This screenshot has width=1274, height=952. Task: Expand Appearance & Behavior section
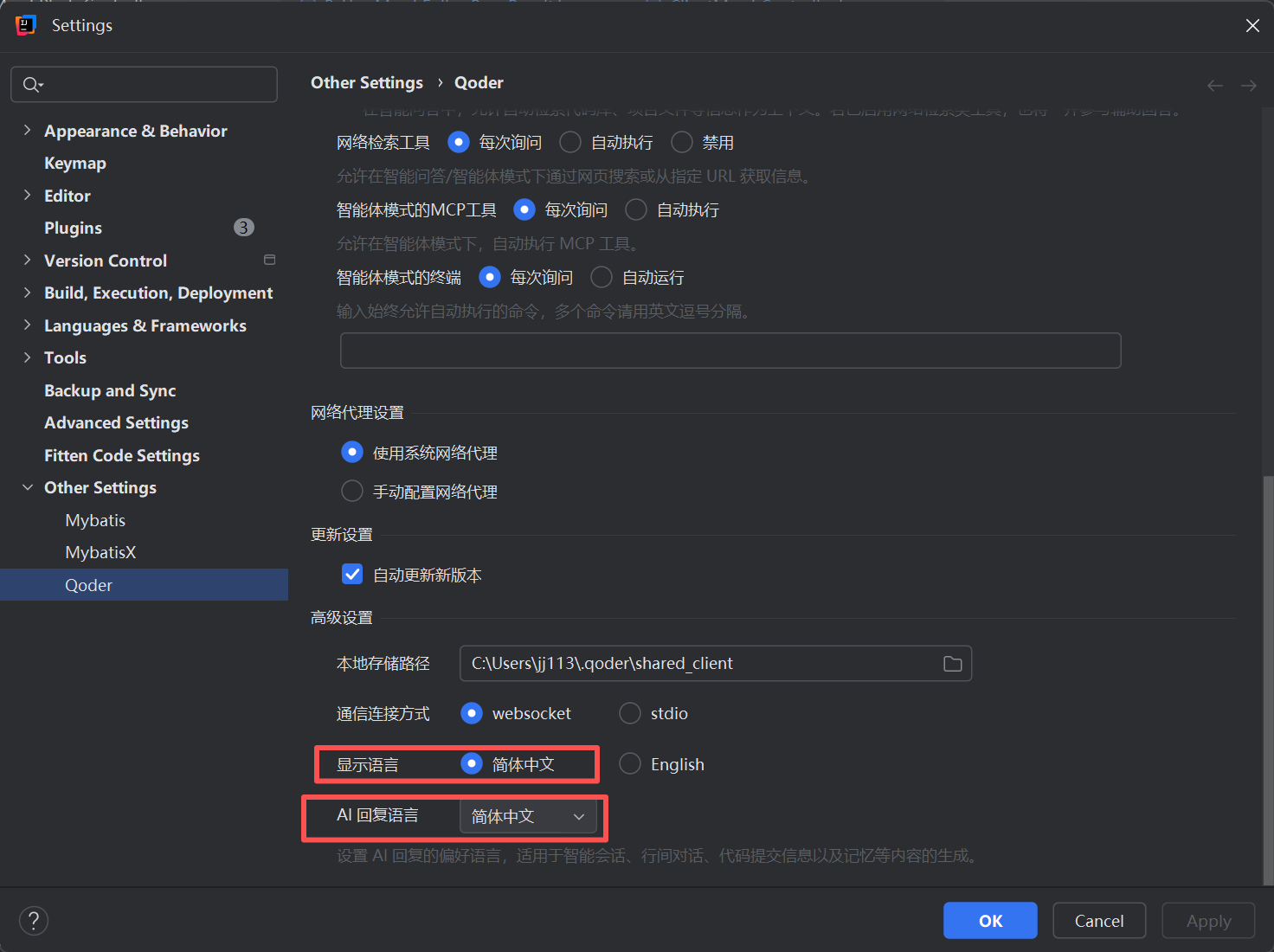coord(27,131)
